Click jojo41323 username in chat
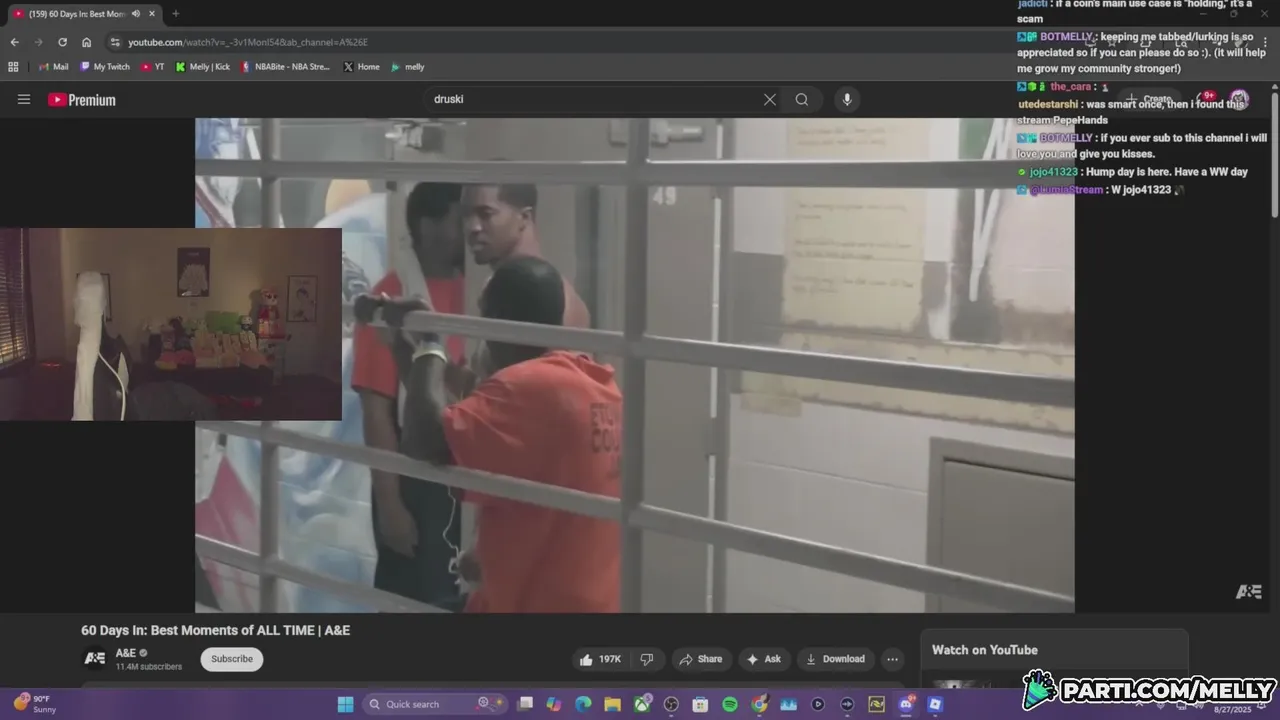The image size is (1280, 720). (1054, 172)
